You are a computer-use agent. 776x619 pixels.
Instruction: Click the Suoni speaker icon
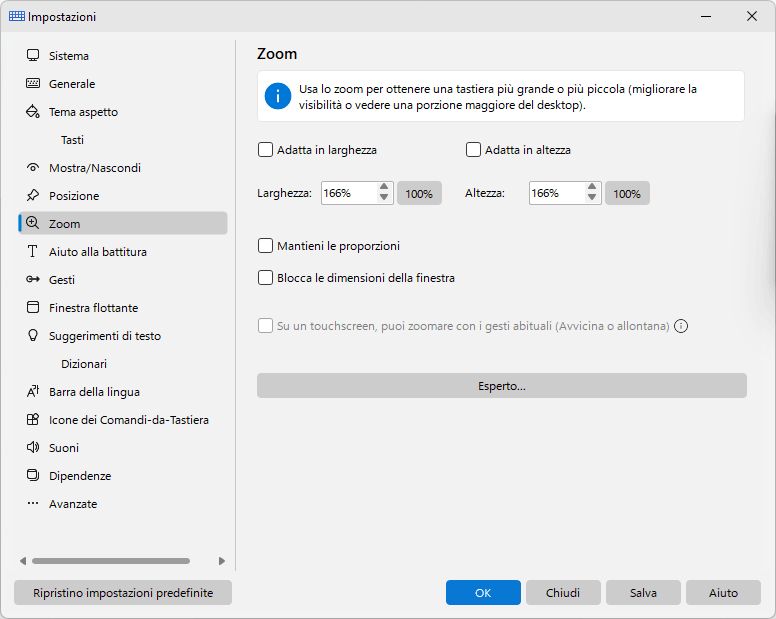[x=33, y=447]
